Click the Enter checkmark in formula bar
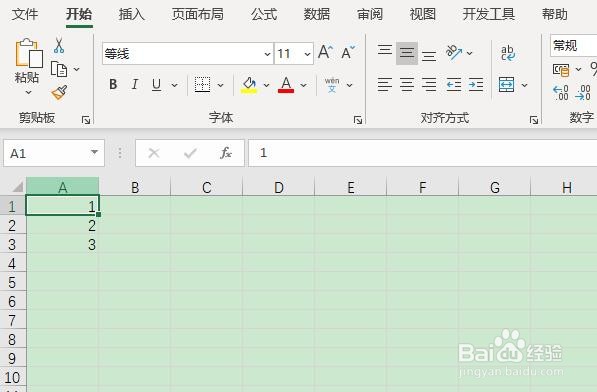Screen dimensions: 597x392 tap(190, 153)
